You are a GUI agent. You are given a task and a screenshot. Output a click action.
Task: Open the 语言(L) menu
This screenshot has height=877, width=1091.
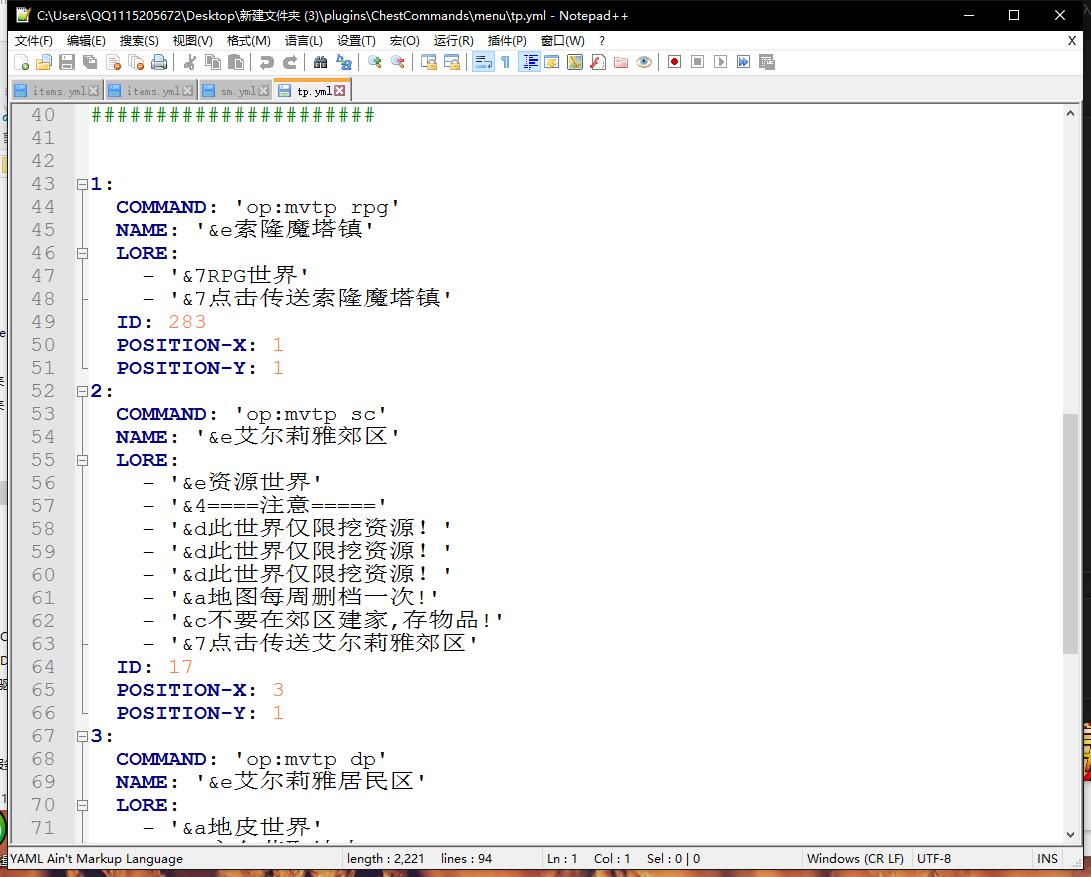click(303, 40)
